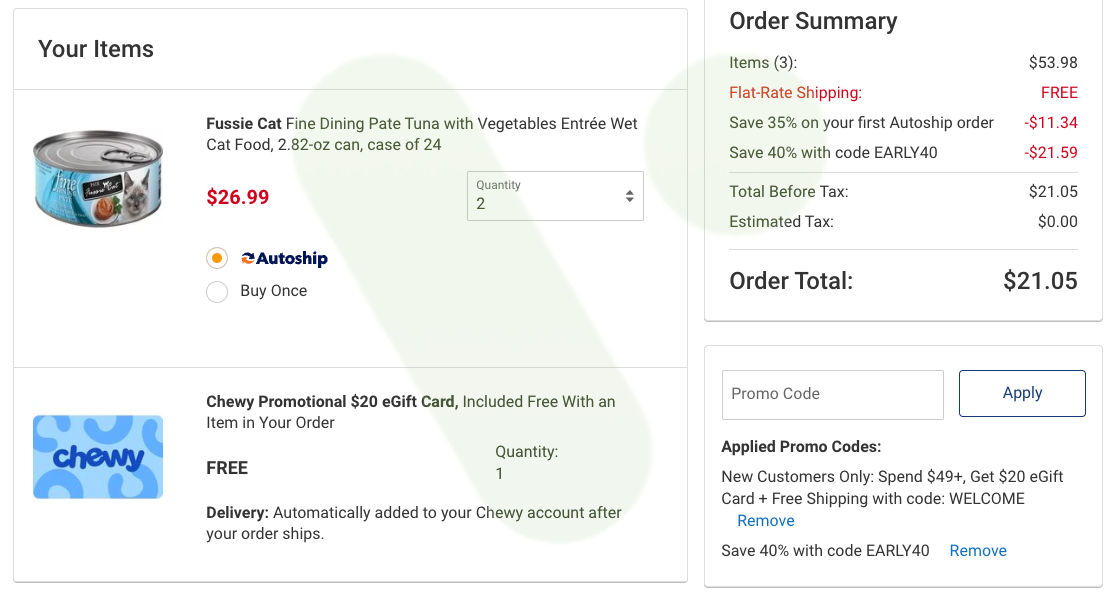Choose the Buy Once option
The image size is (1119, 597).
click(x=217, y=291)
